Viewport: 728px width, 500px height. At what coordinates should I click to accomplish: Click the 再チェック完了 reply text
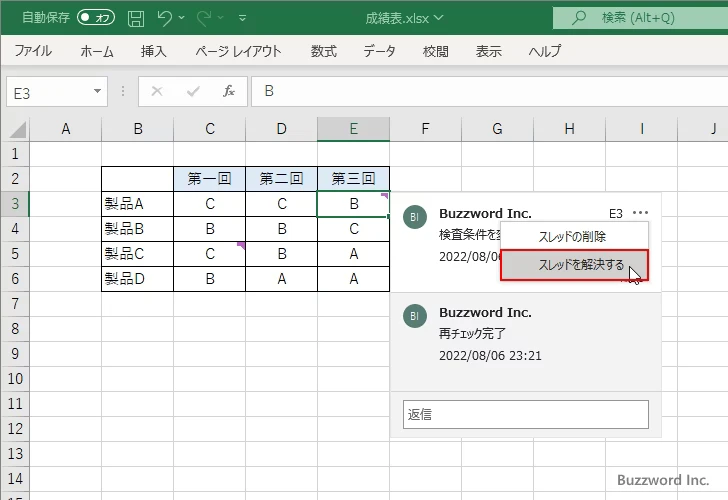472,333
